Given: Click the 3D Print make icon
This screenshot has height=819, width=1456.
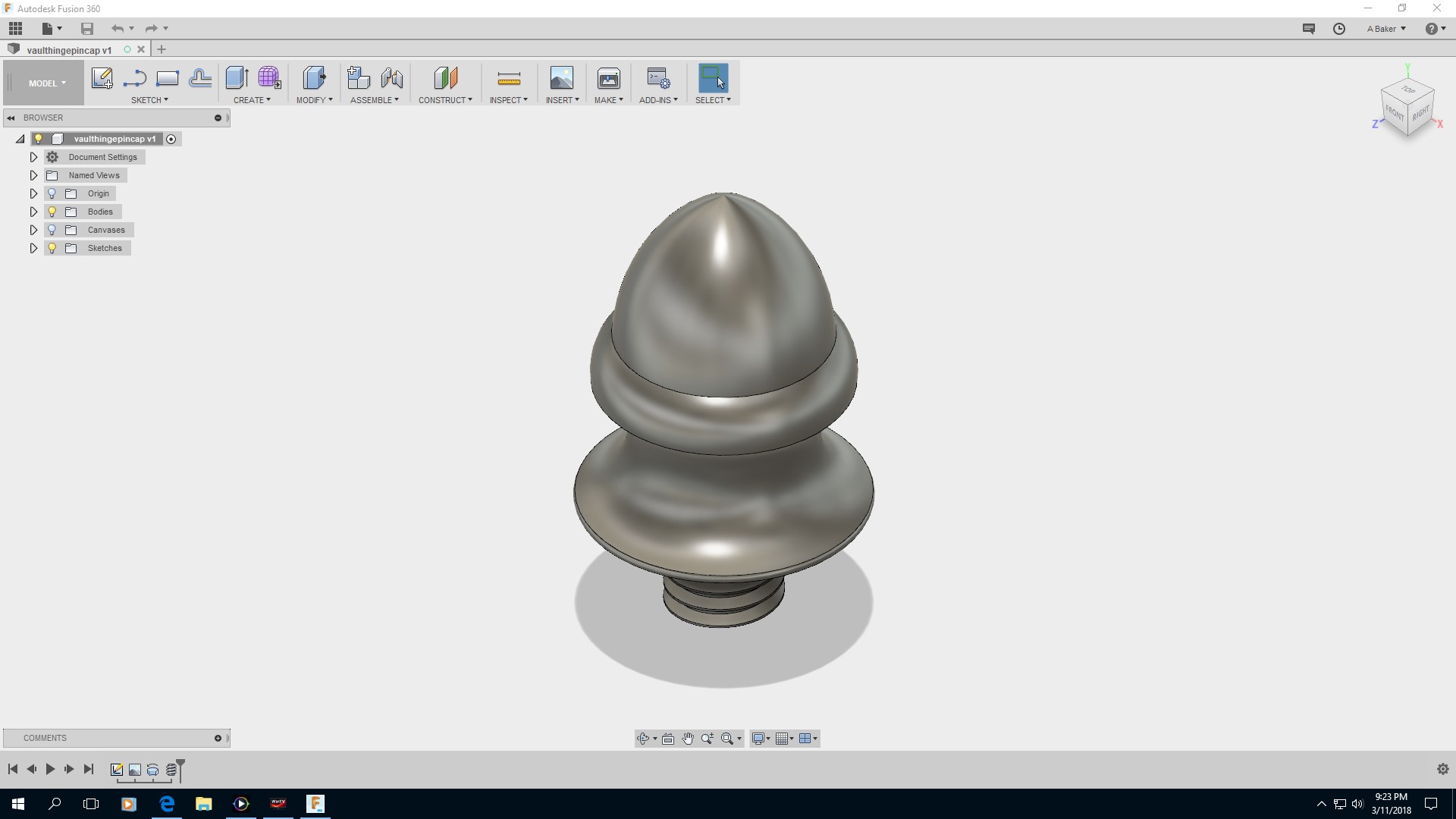Looking at the screenshot, I should (608, 78).
